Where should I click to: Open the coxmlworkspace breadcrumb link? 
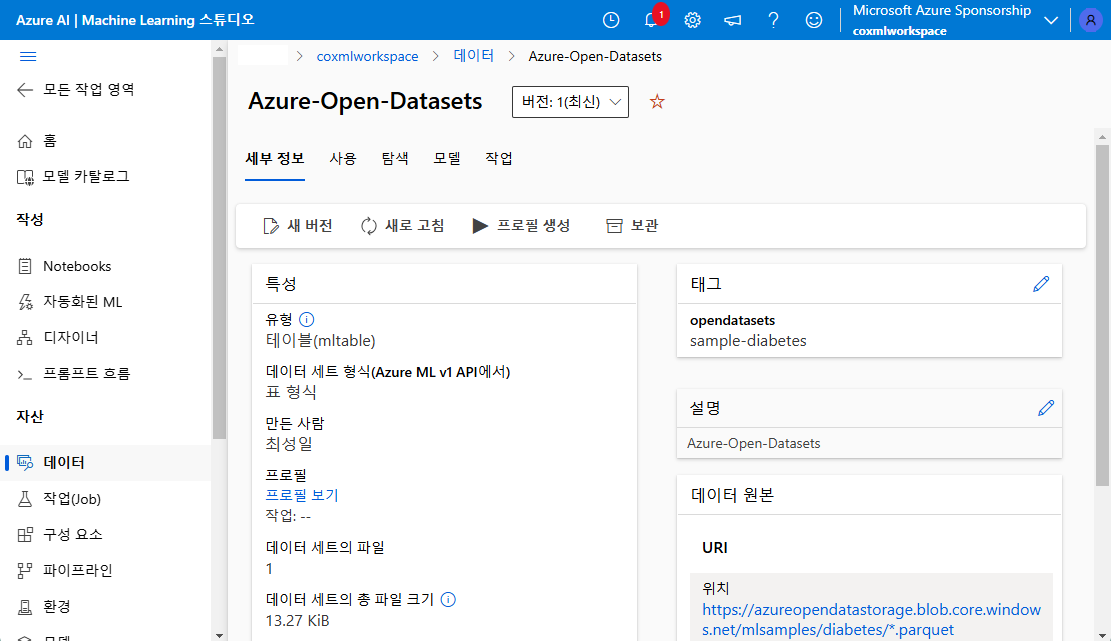(367, 57)
